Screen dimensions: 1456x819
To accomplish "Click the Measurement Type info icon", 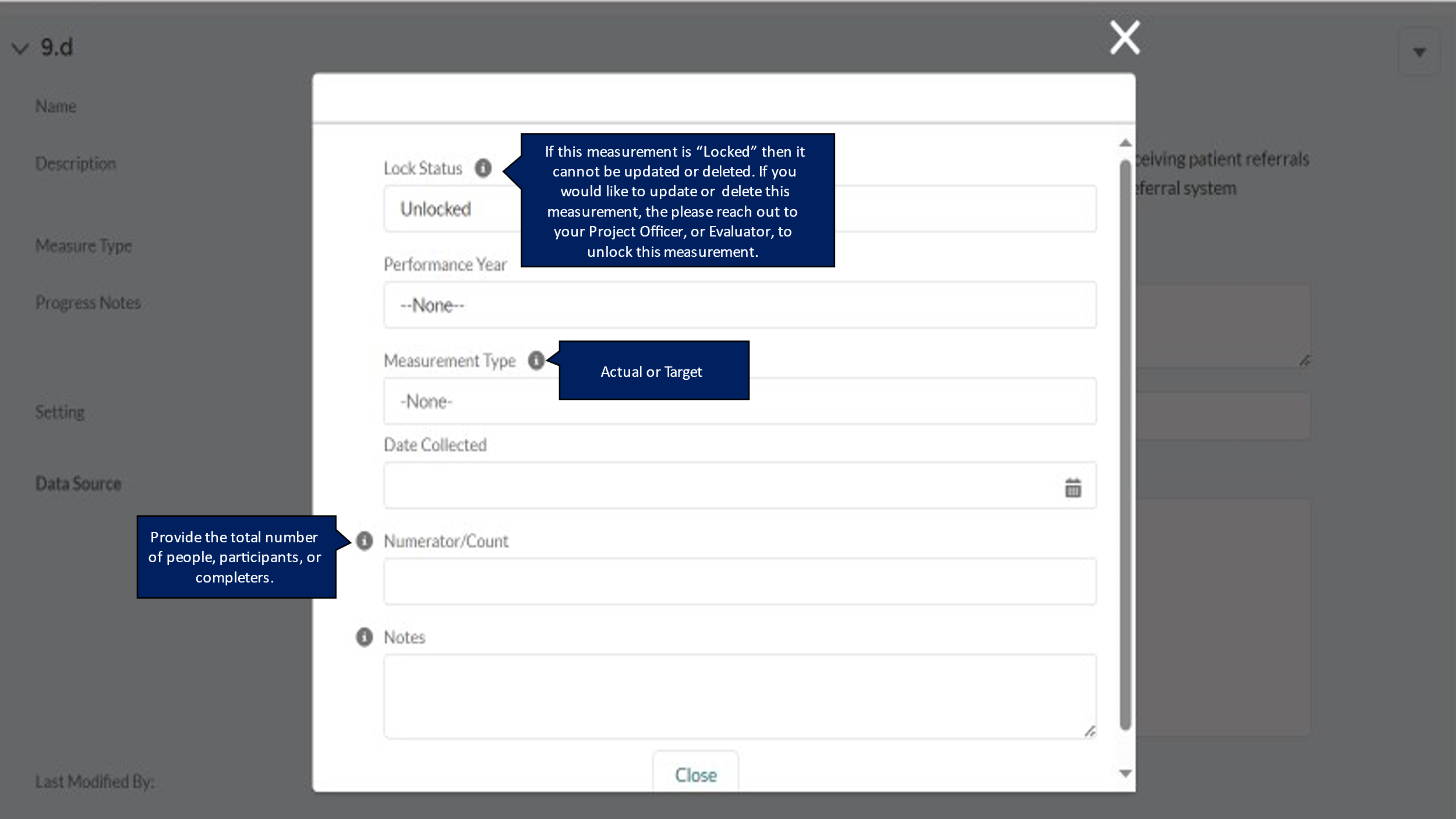I will [536, 361].
